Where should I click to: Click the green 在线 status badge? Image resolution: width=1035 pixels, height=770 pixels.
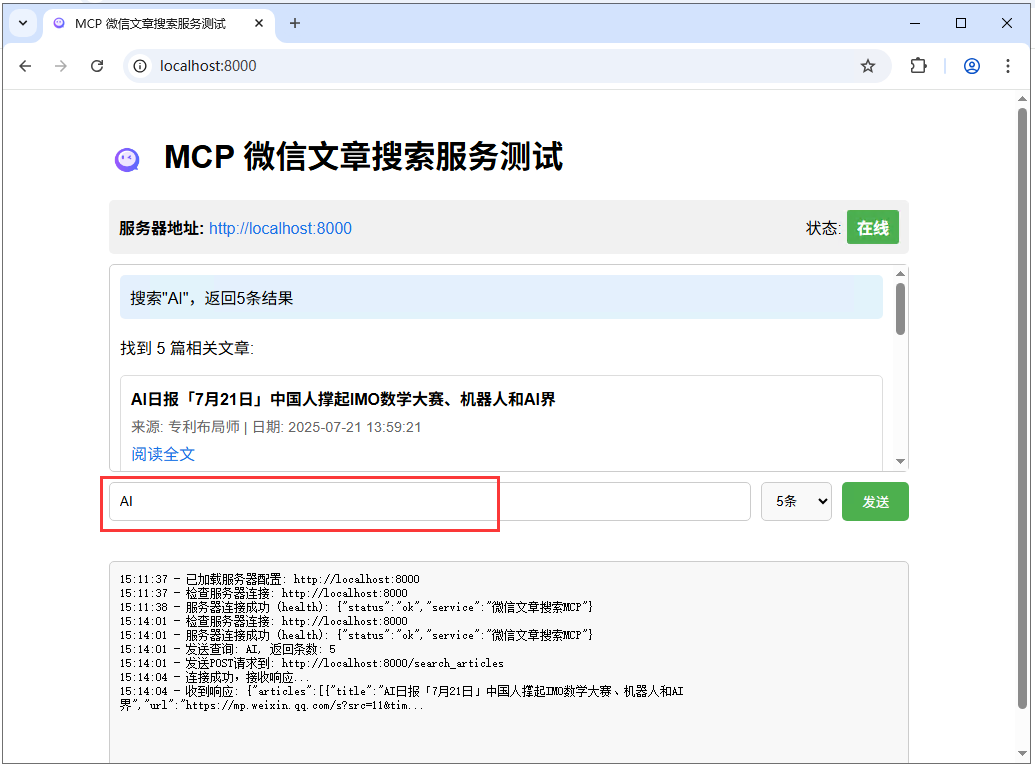tap(872, 227)
